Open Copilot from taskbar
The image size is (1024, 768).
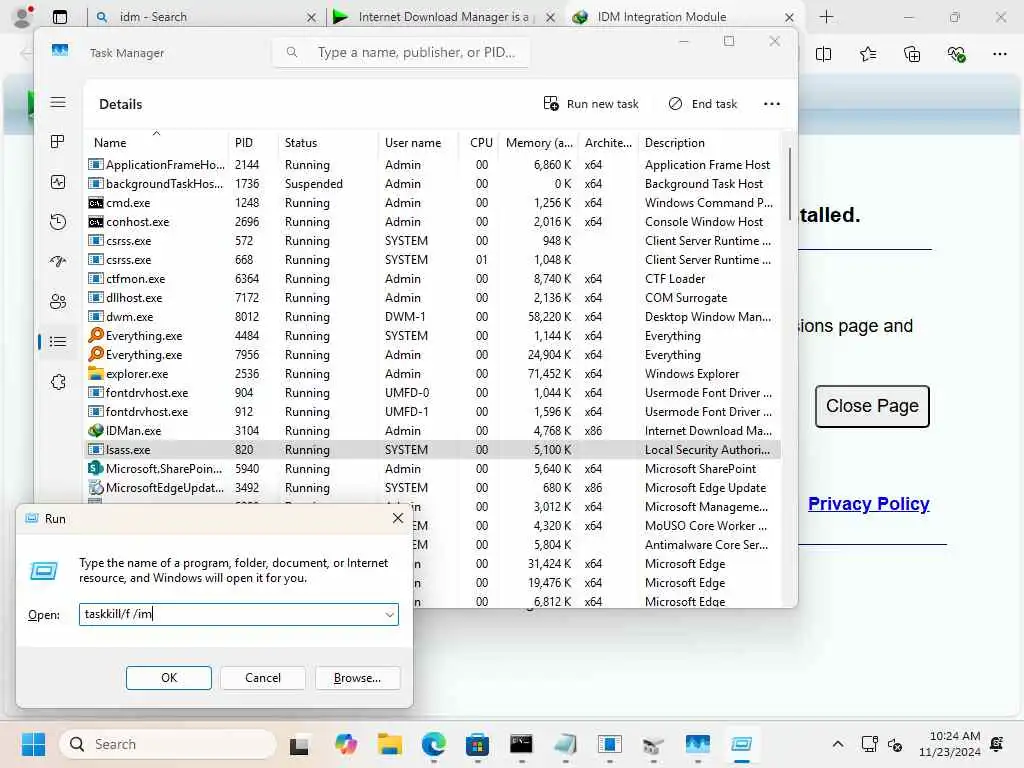[x=346, y=744]
